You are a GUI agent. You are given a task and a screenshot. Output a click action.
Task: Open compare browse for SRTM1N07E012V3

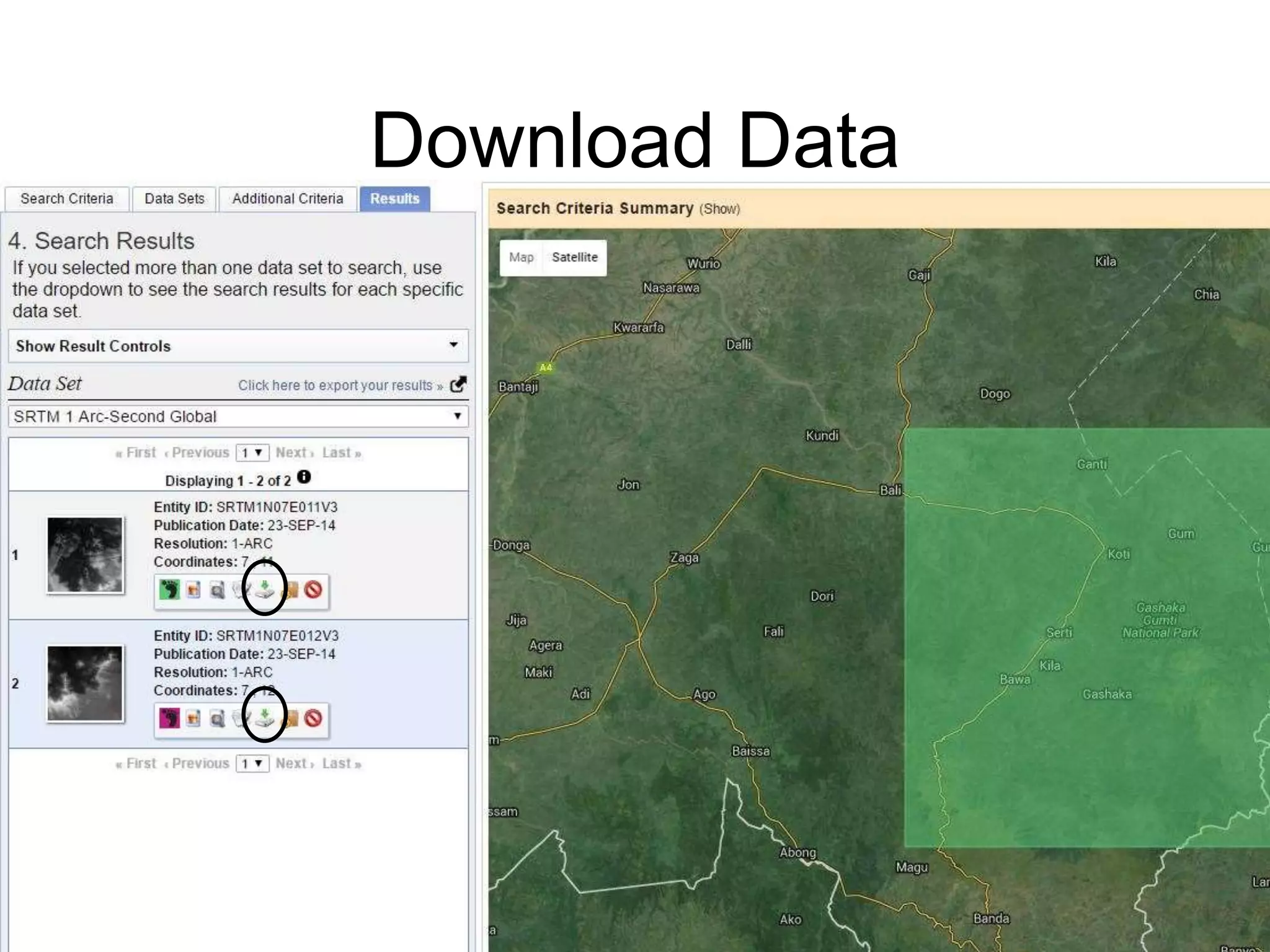(x=217, y=719)
